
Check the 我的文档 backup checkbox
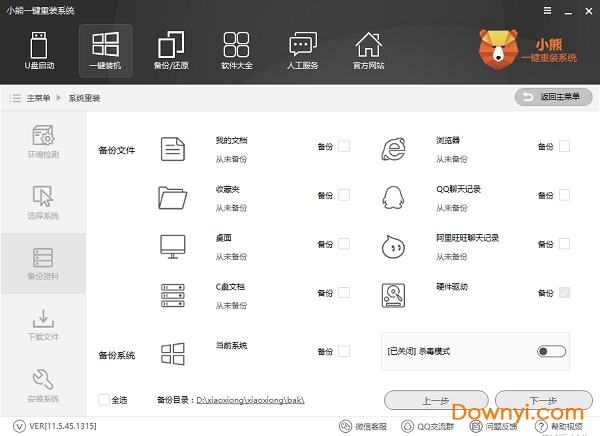click(x=344, y=147)
